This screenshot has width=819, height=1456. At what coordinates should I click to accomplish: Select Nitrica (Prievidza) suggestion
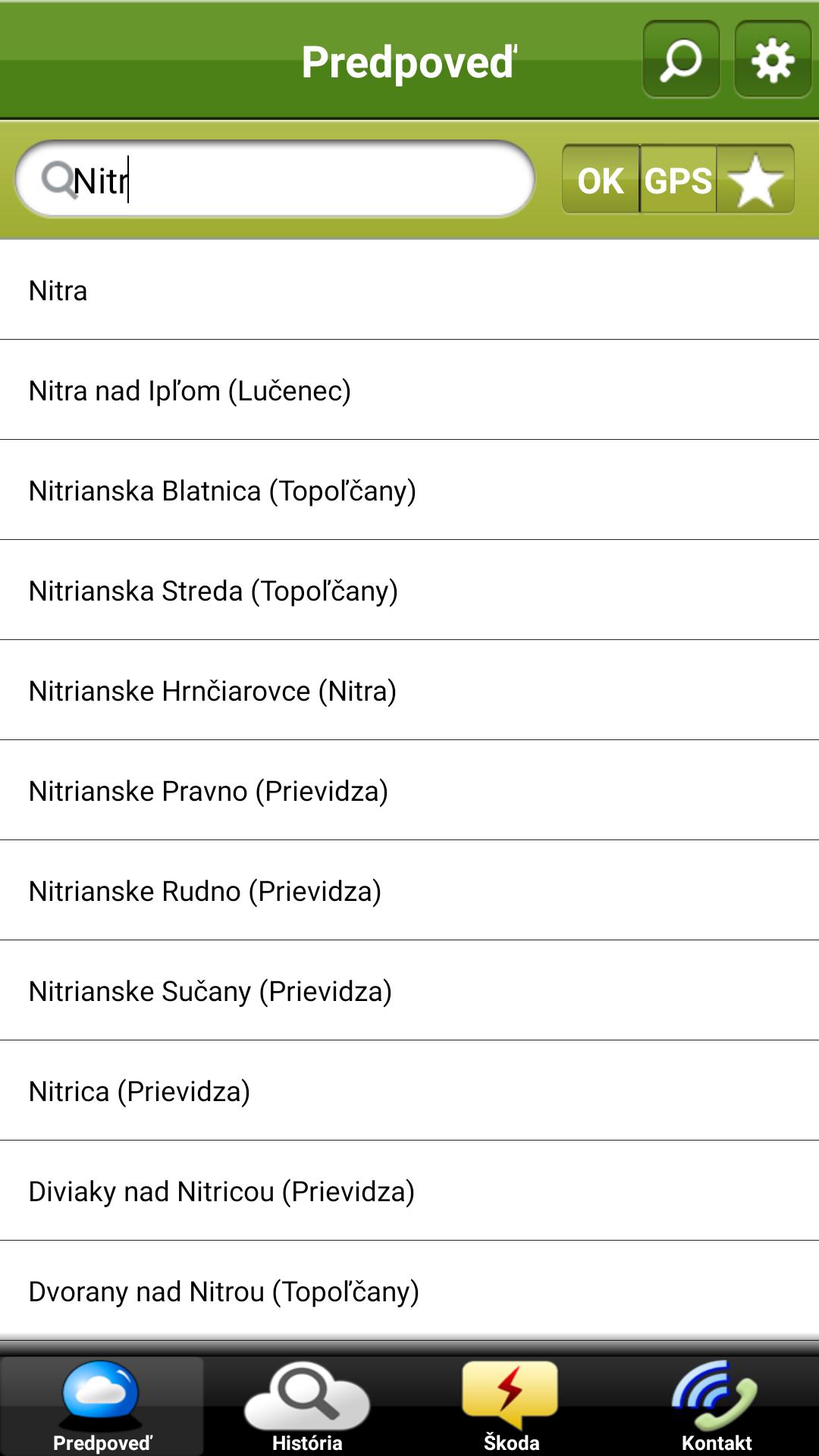[409, 1091]
